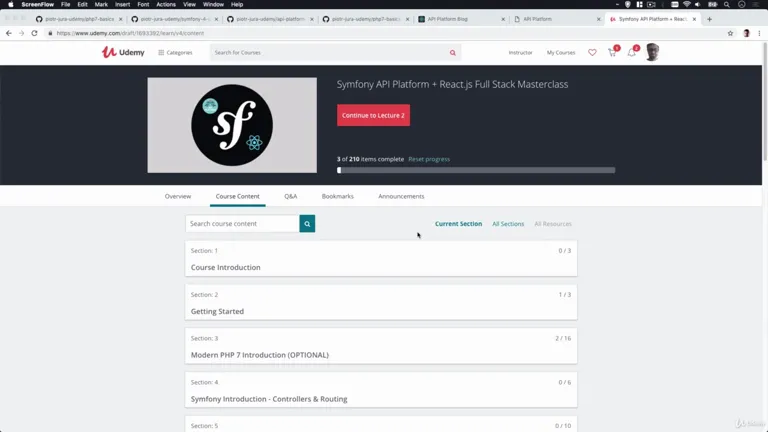The width and height of the screenshot is (768, 432).
Task: Open the user profile avatar
Action: point(652,52)
